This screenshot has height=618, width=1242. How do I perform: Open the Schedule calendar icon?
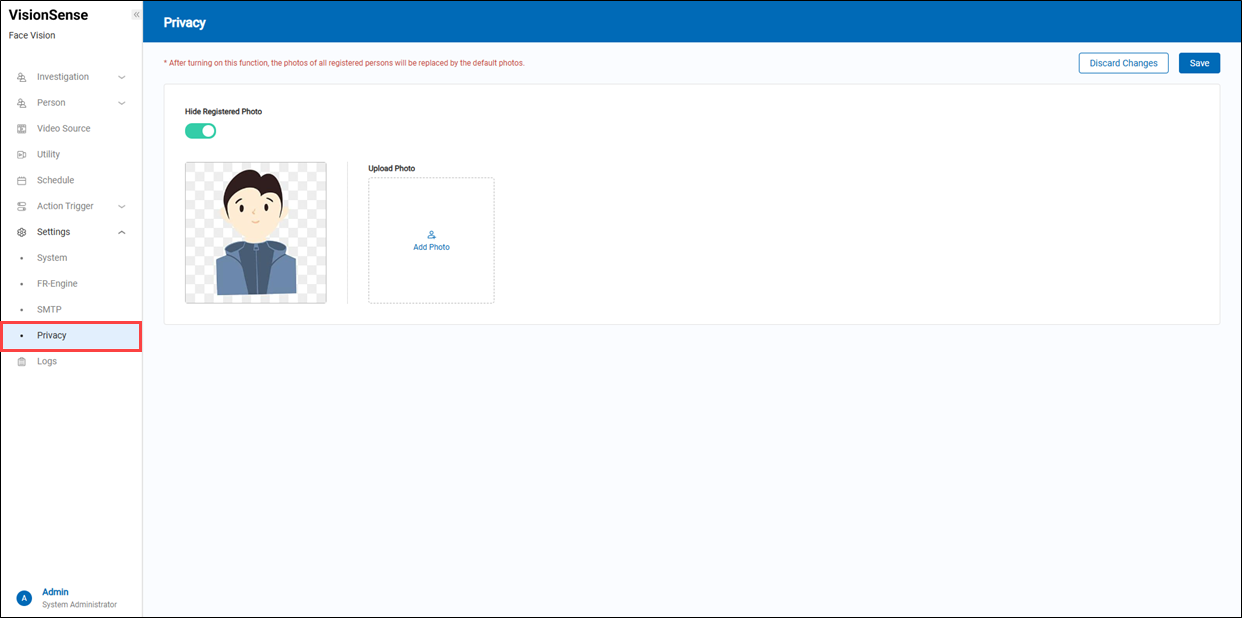22,180
